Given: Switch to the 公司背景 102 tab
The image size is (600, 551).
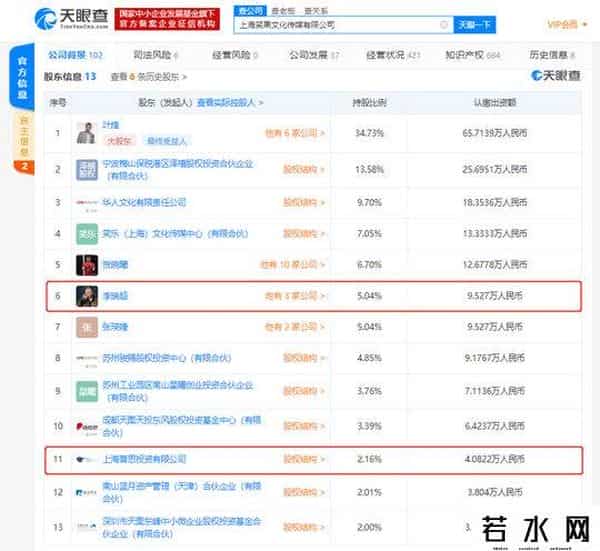Looking at the screenshot, I should tap(75, 55).
